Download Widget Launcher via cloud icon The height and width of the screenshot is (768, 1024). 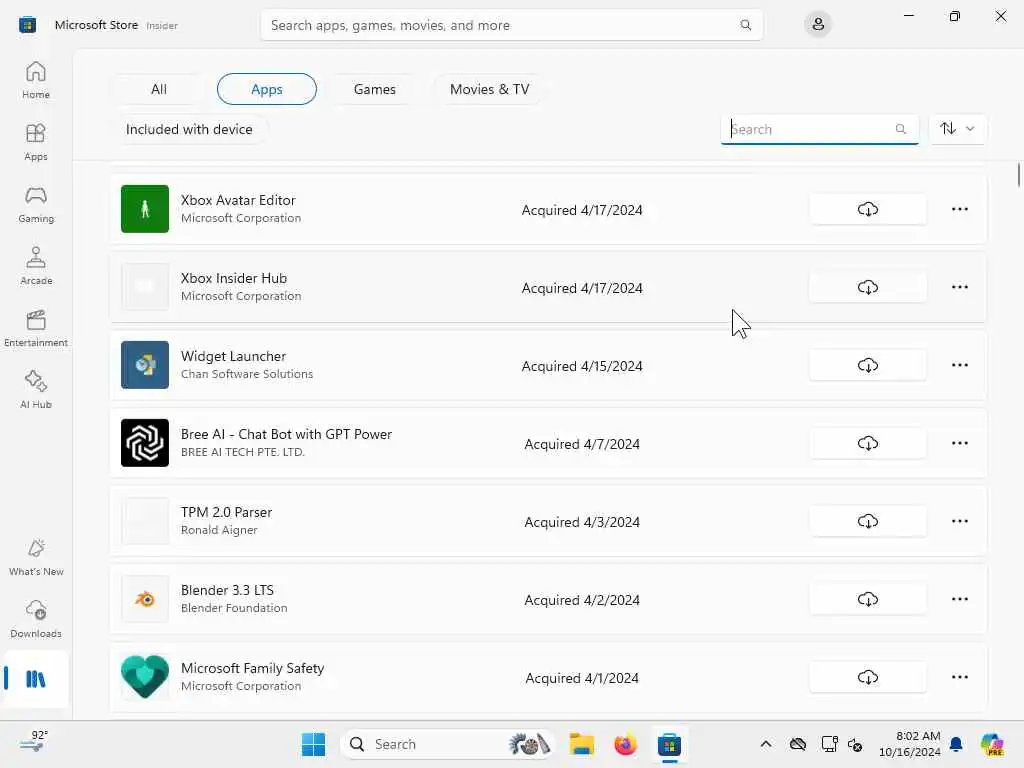click(867, 365)
